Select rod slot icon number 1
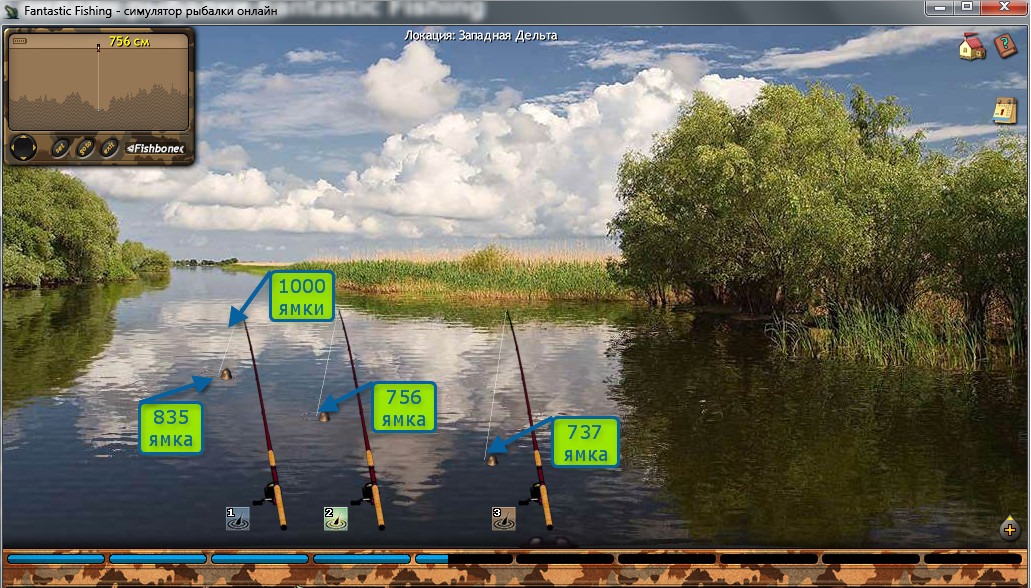Screen dimensions: 1031x588 pos(237,518)
